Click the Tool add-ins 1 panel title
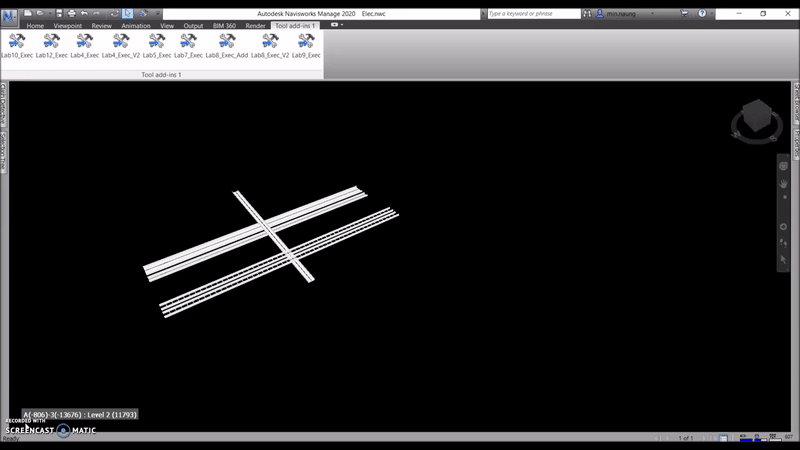800x450 pixels. coord(161,75)
